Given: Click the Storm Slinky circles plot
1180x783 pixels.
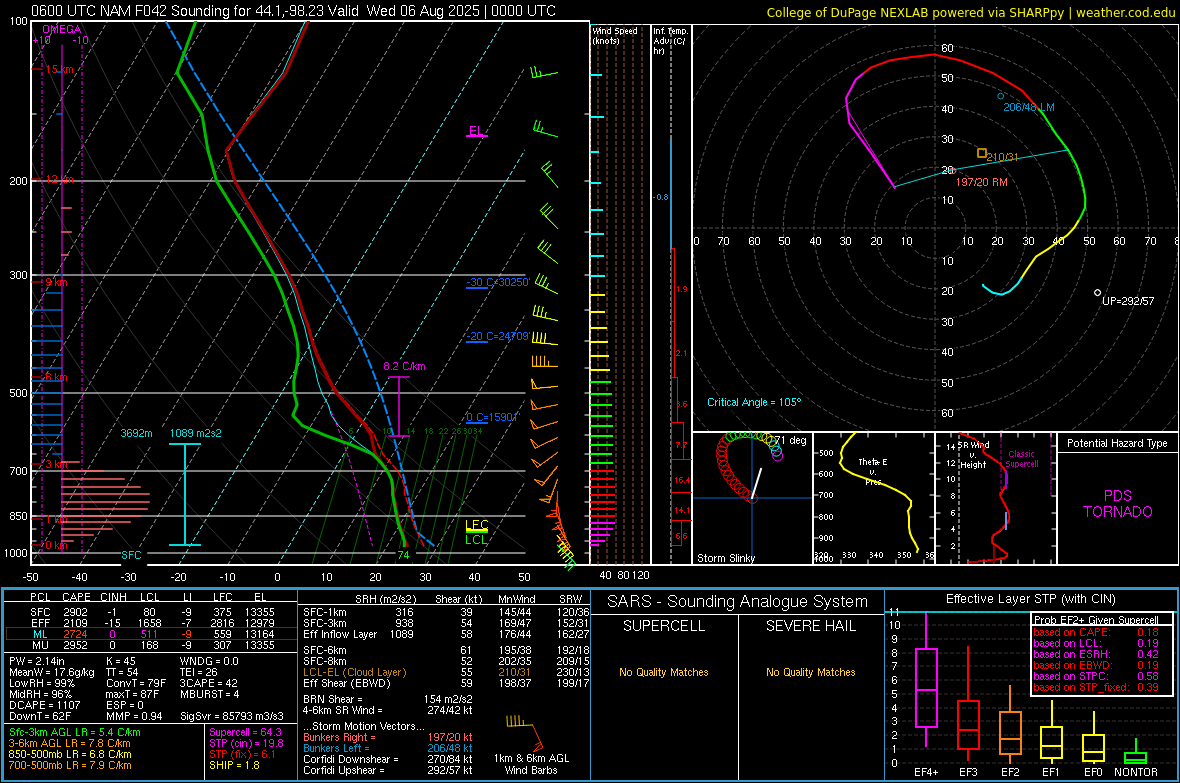Looking at the screenshot, I should click(x=750, y=466).
